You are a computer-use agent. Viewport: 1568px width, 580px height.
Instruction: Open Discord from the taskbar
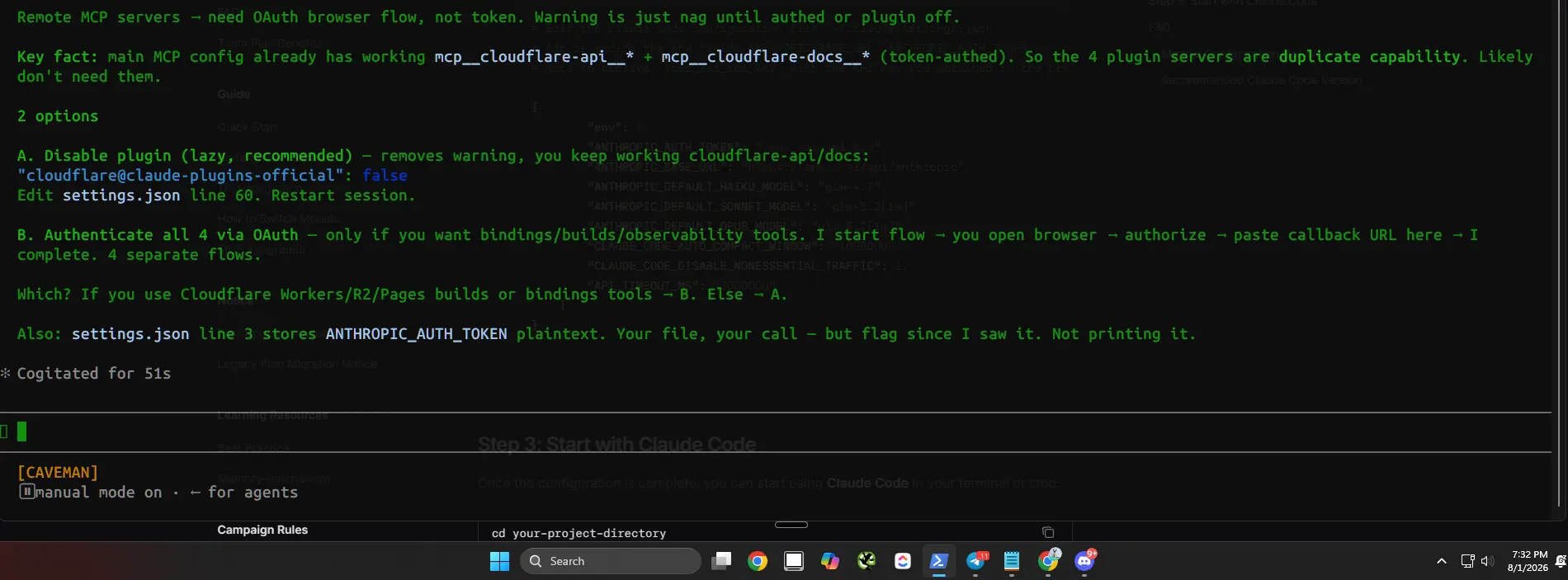[x=1084, y=561]
